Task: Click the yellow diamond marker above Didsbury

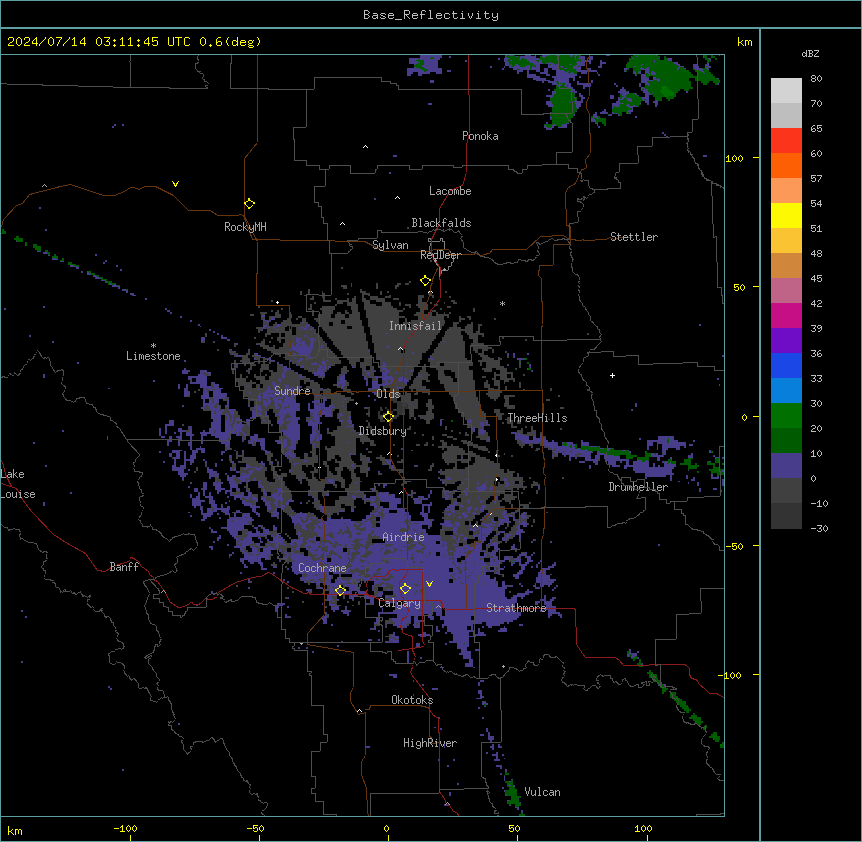Action: pos(388,416)
